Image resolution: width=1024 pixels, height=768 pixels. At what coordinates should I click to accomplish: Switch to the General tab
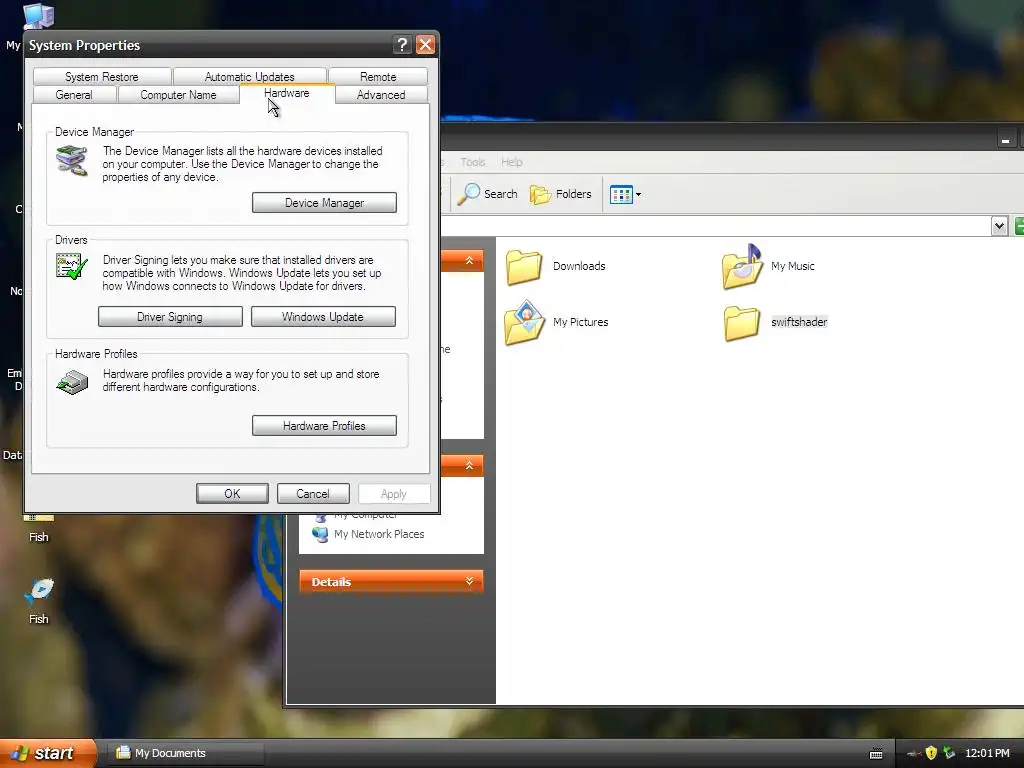(x=74, y=95)
